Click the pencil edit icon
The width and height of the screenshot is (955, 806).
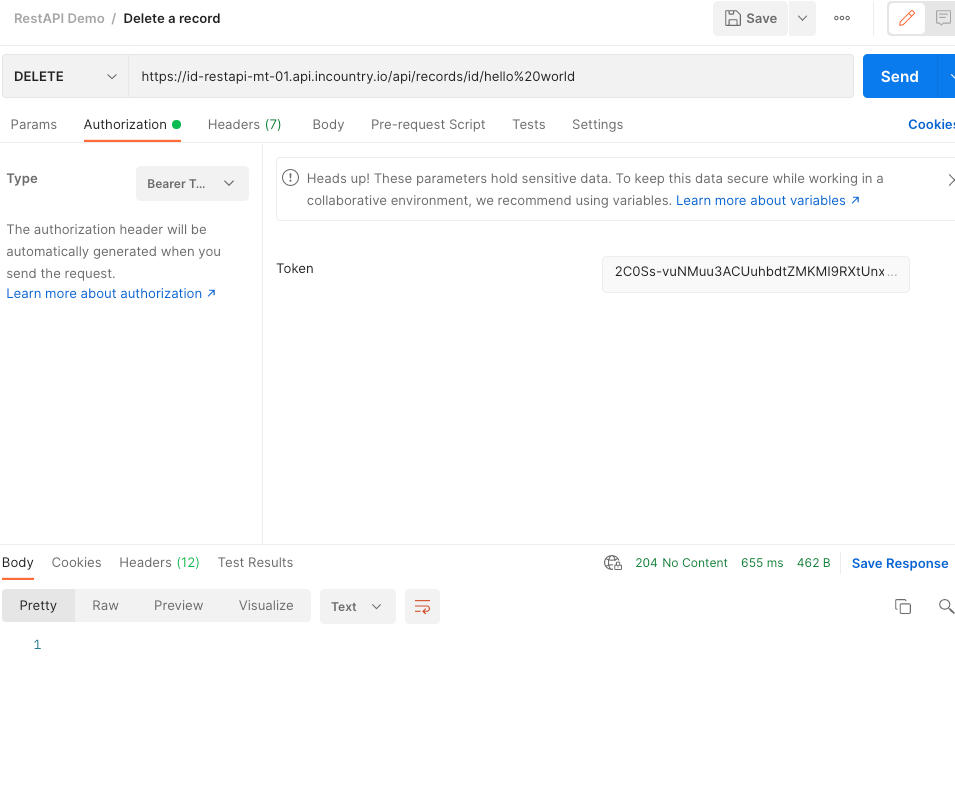point(907,18)
